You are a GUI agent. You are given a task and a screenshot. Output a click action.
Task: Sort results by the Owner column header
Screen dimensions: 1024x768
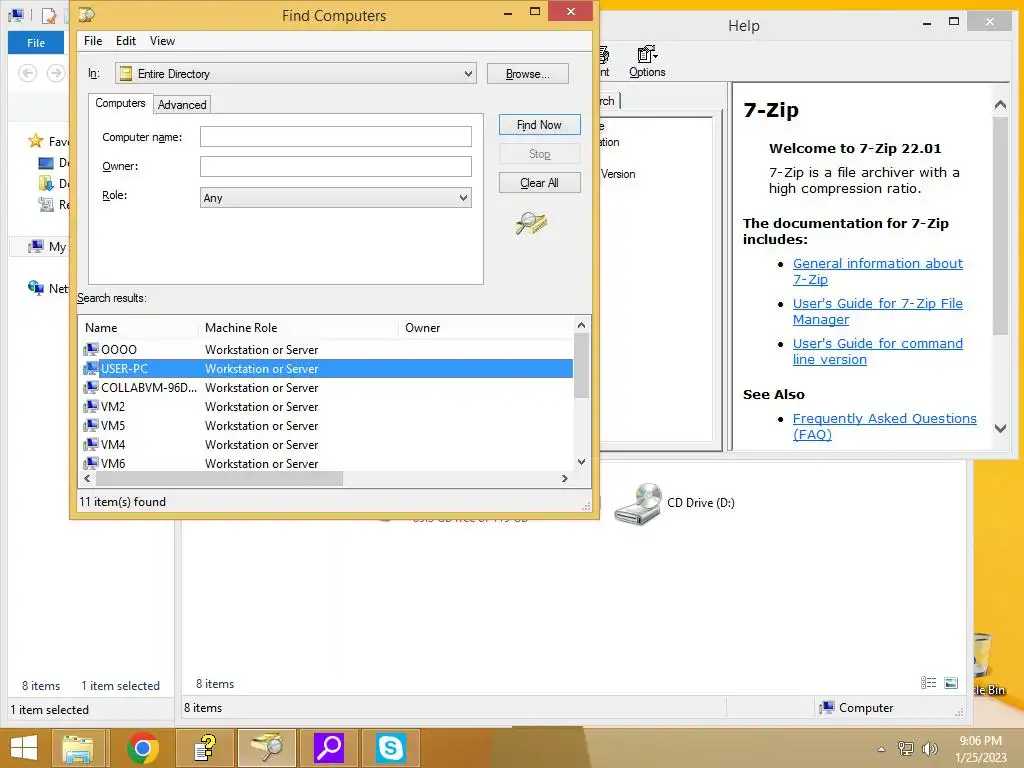pos(485,328)
